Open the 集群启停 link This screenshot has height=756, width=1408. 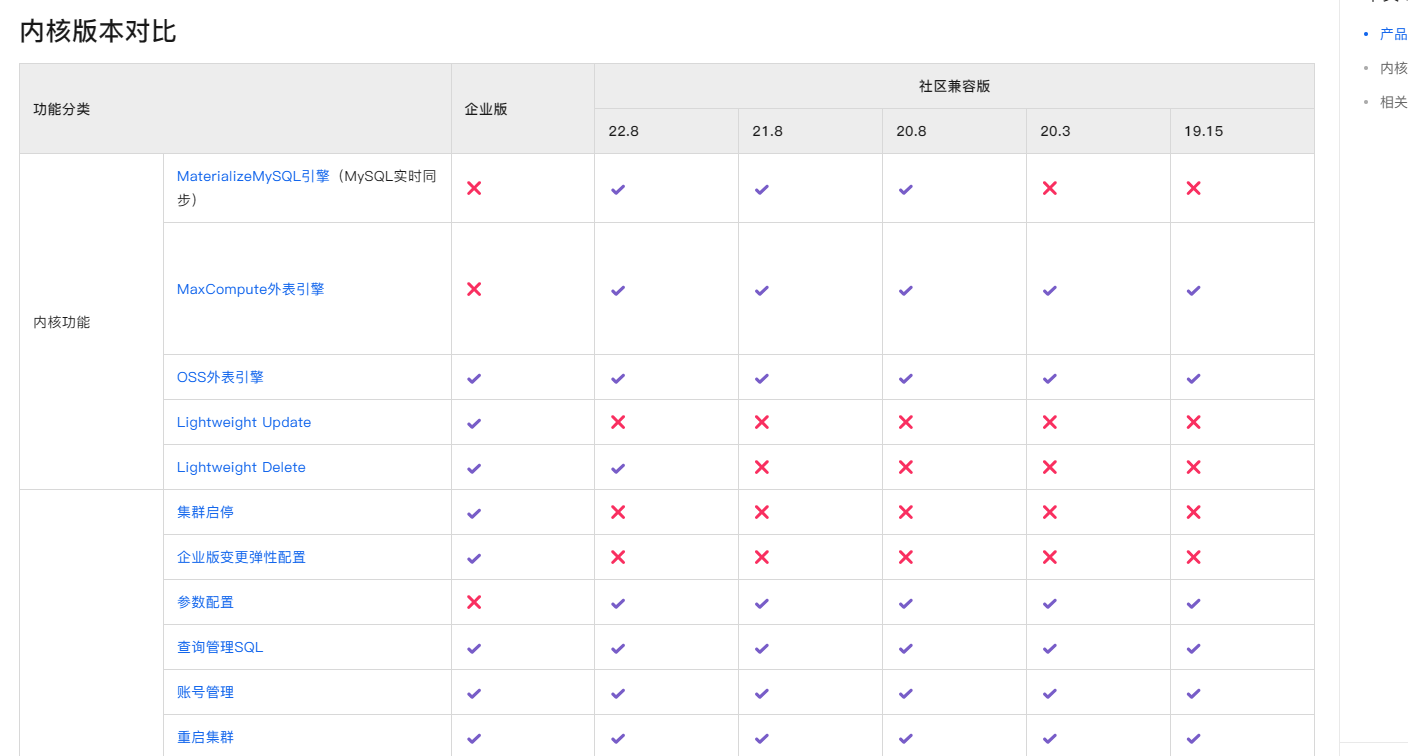point(205,512)
